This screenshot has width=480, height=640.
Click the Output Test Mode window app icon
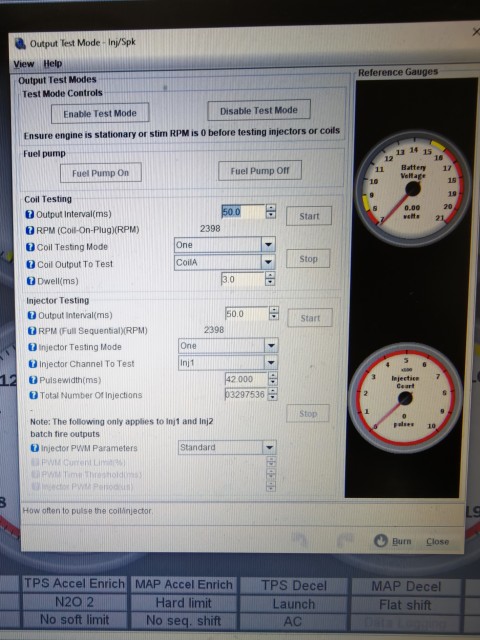coord(20,43)
